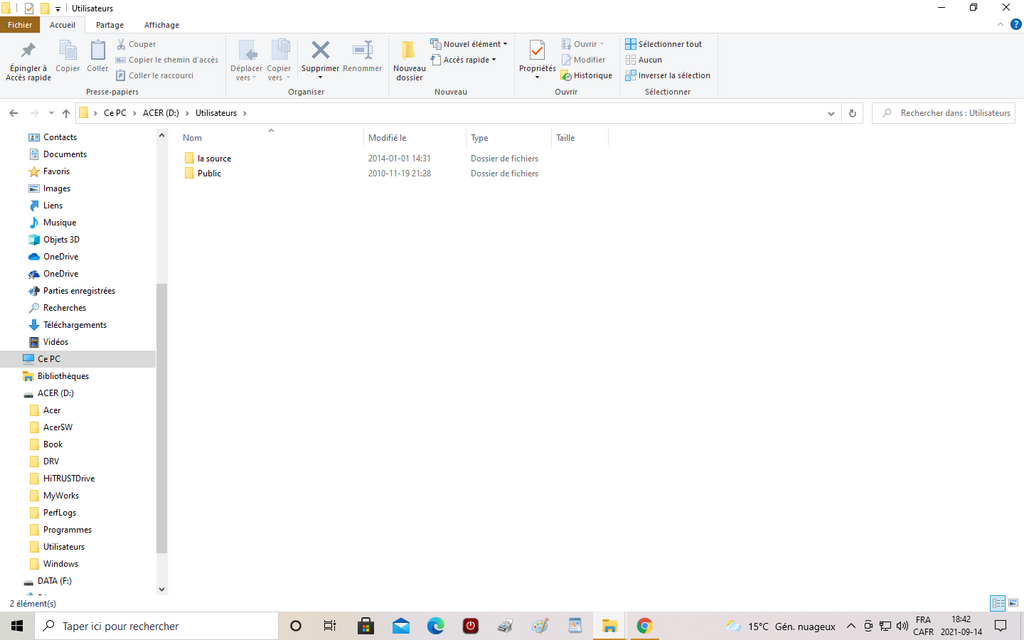Viewport: 1024px width, 640px height.
Task: Launch Microsoft Edge from the taskbar
Action: click(436, 626)
